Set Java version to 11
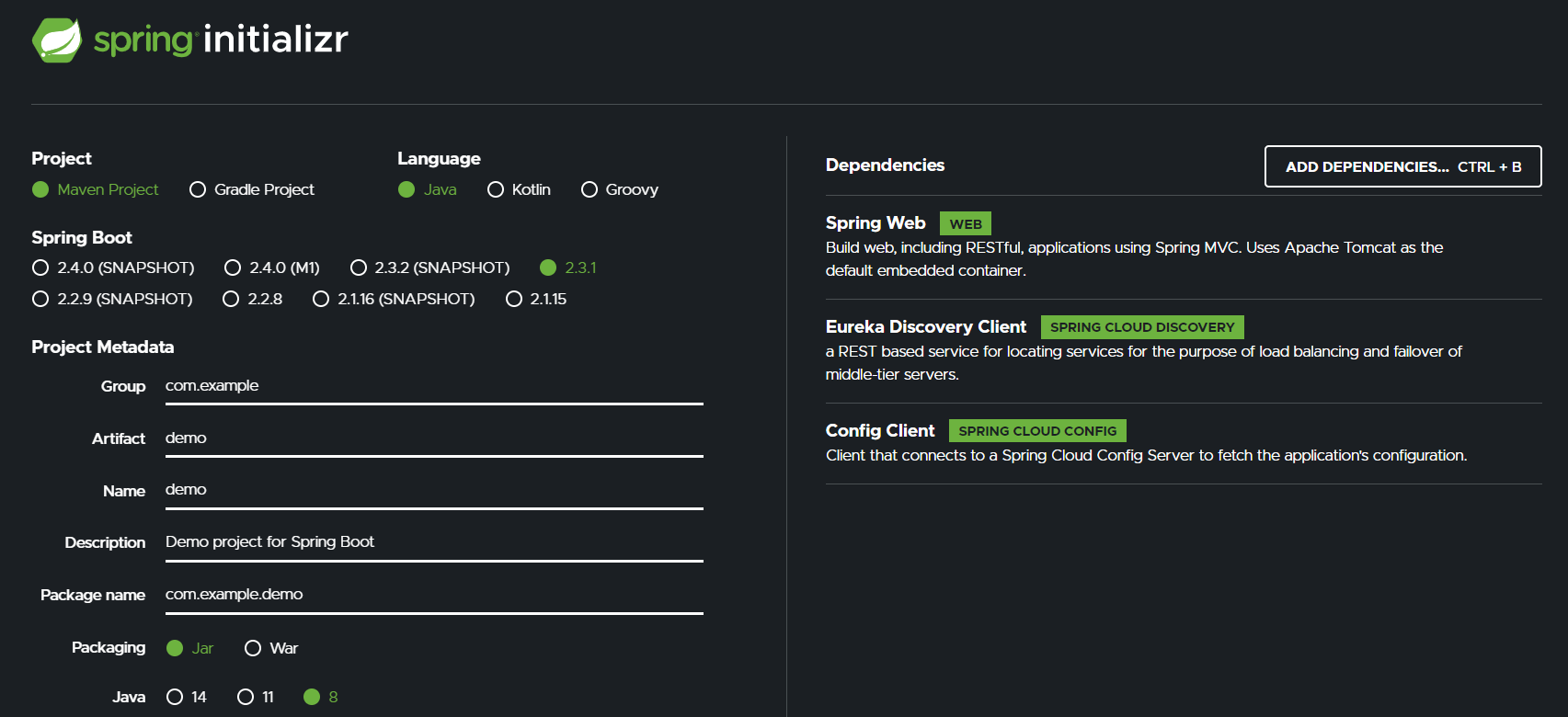This screenshot has height=717, width=1568. click(246, 697)
